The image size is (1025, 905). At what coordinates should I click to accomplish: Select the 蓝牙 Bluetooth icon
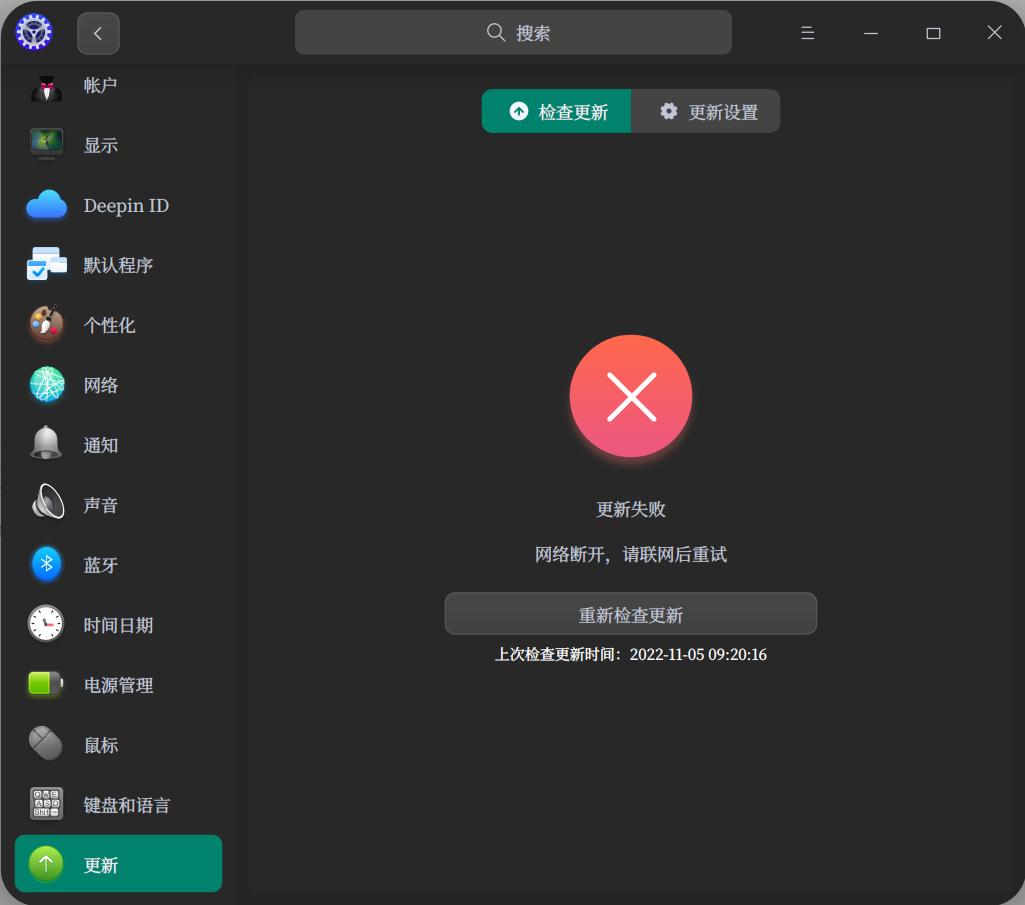pyautogui.click(x=46, y=564)
